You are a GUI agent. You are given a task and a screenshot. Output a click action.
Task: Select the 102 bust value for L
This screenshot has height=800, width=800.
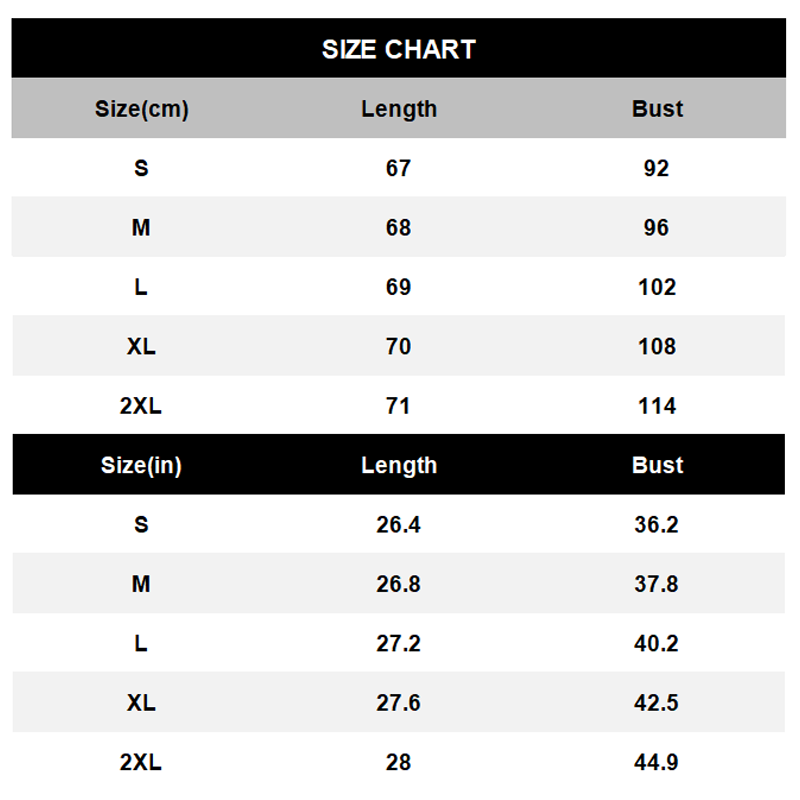(657, 287)
